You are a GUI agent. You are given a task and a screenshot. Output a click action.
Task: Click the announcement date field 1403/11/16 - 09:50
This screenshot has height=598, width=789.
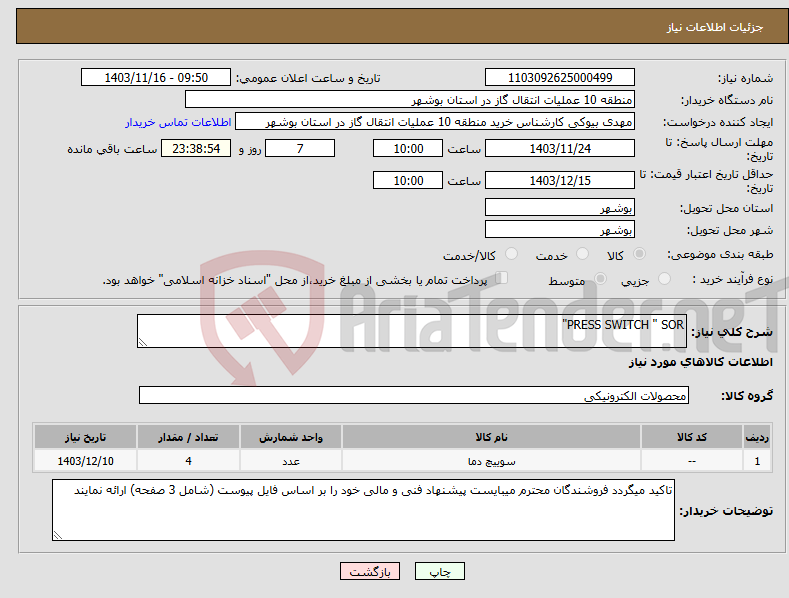point(156,78)
